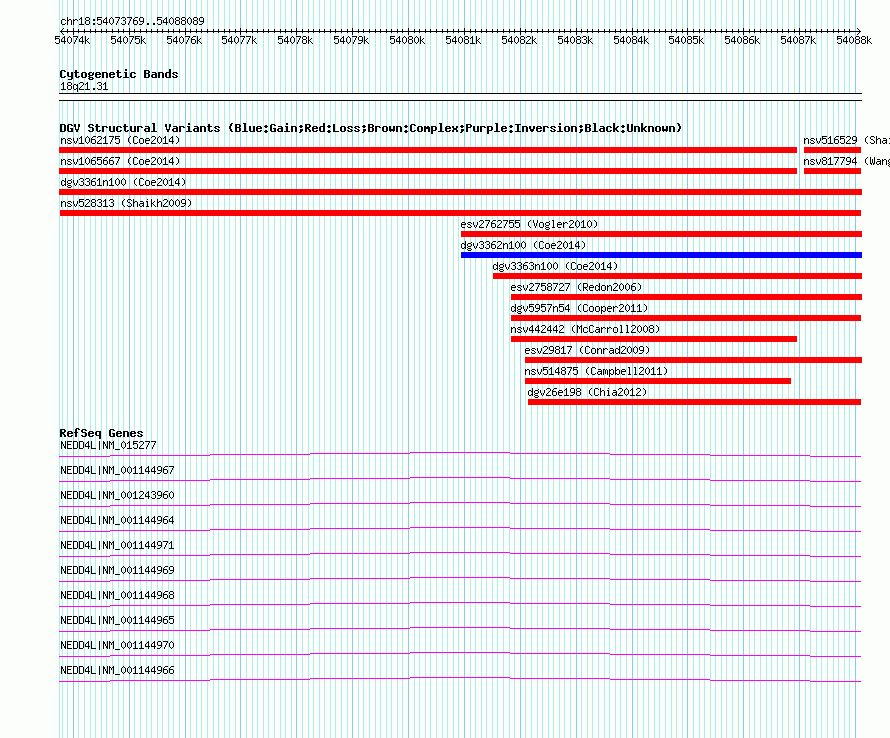
Task: Click the red bar under esv2762755
Action: click(661, 234)
